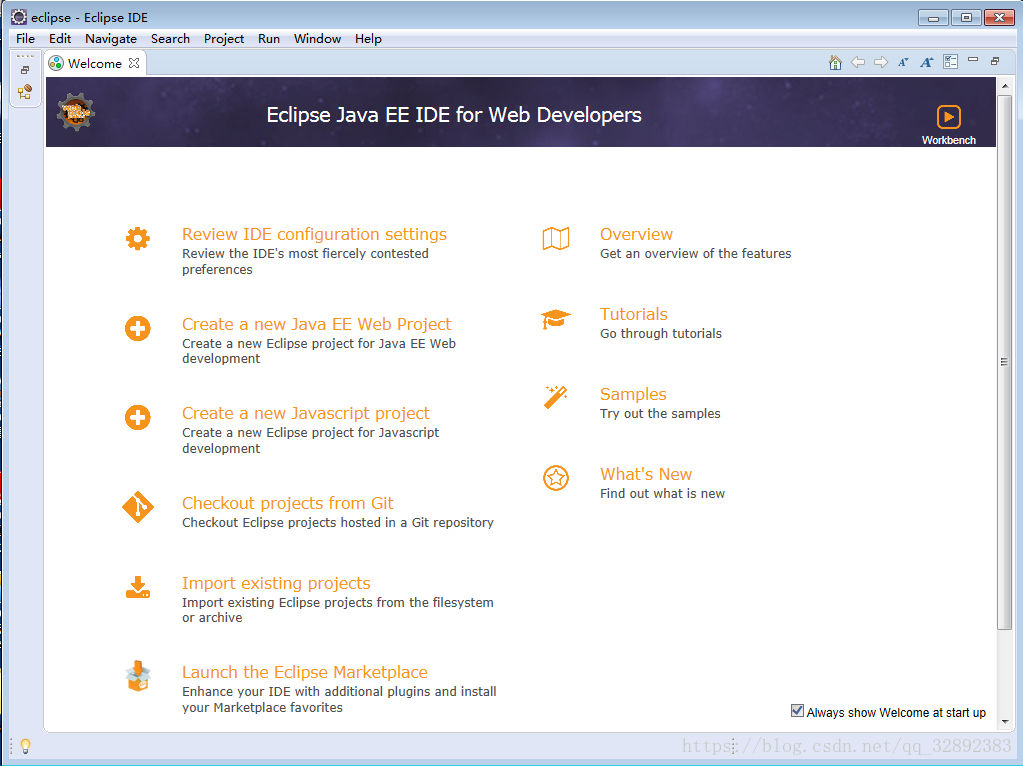Image resolution: width=1023 pixels, height=766 pixels.
Task: Click the scrollbar down arrow
Action: [1004, 722]
